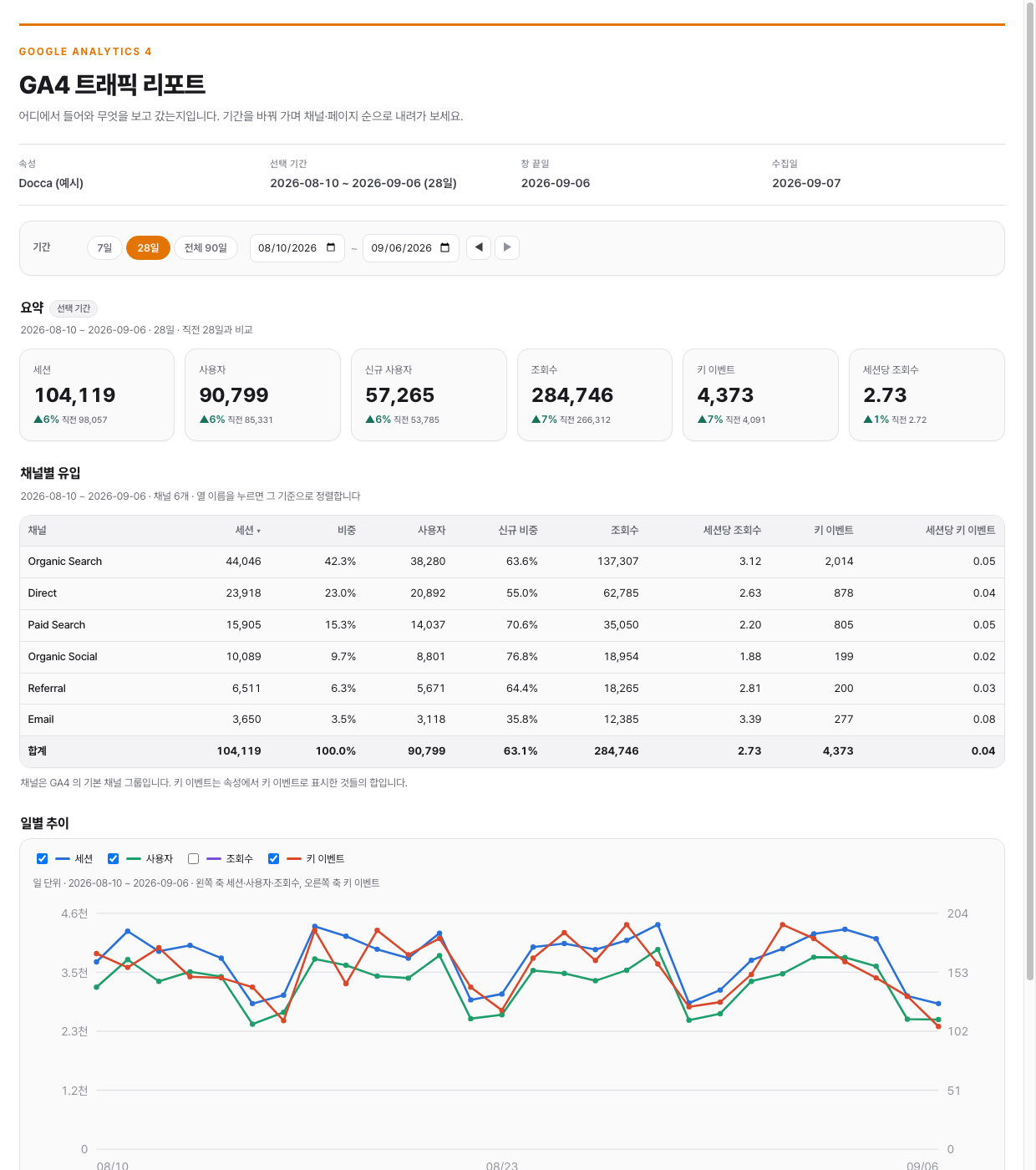Click the Referral channel name
The height and width of the screenshot is (1170, 1036).
coord(47,689)
